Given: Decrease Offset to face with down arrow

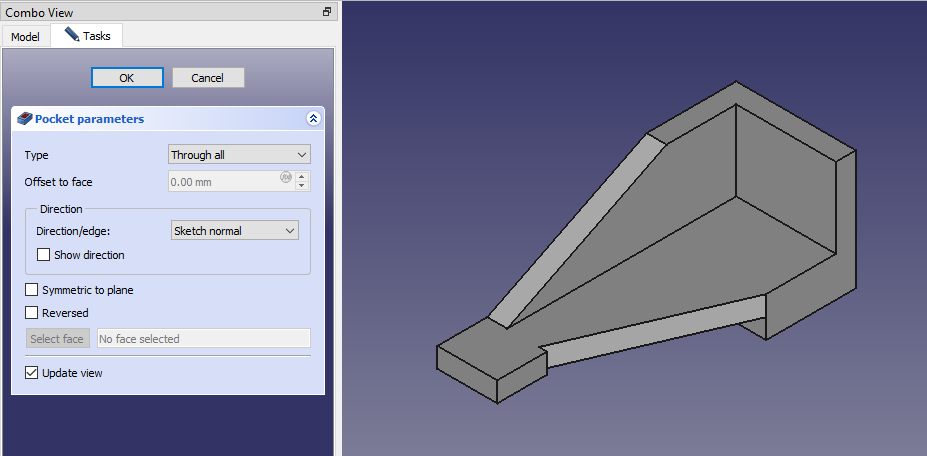Looking at the screenshot, I should point(303,186).
